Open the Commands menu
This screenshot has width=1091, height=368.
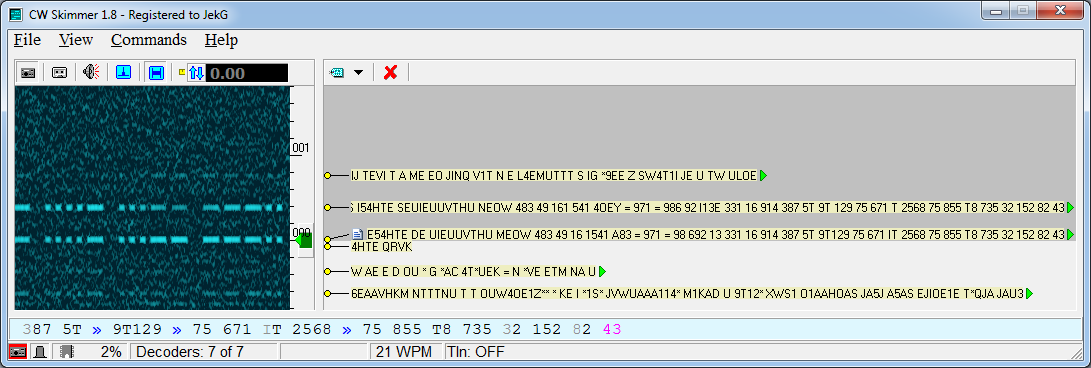tap(149, 40)
